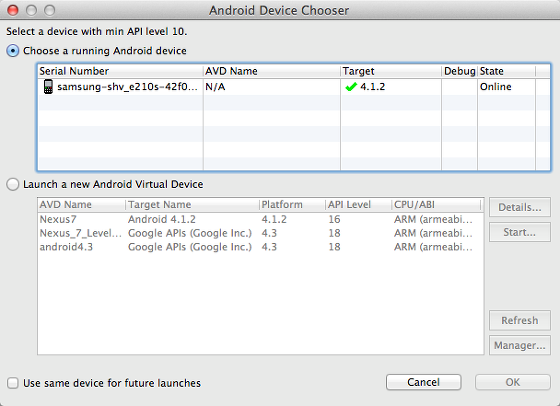
Task: Click the green checkmark next to 4.1.2
Action: pos(351,87)
